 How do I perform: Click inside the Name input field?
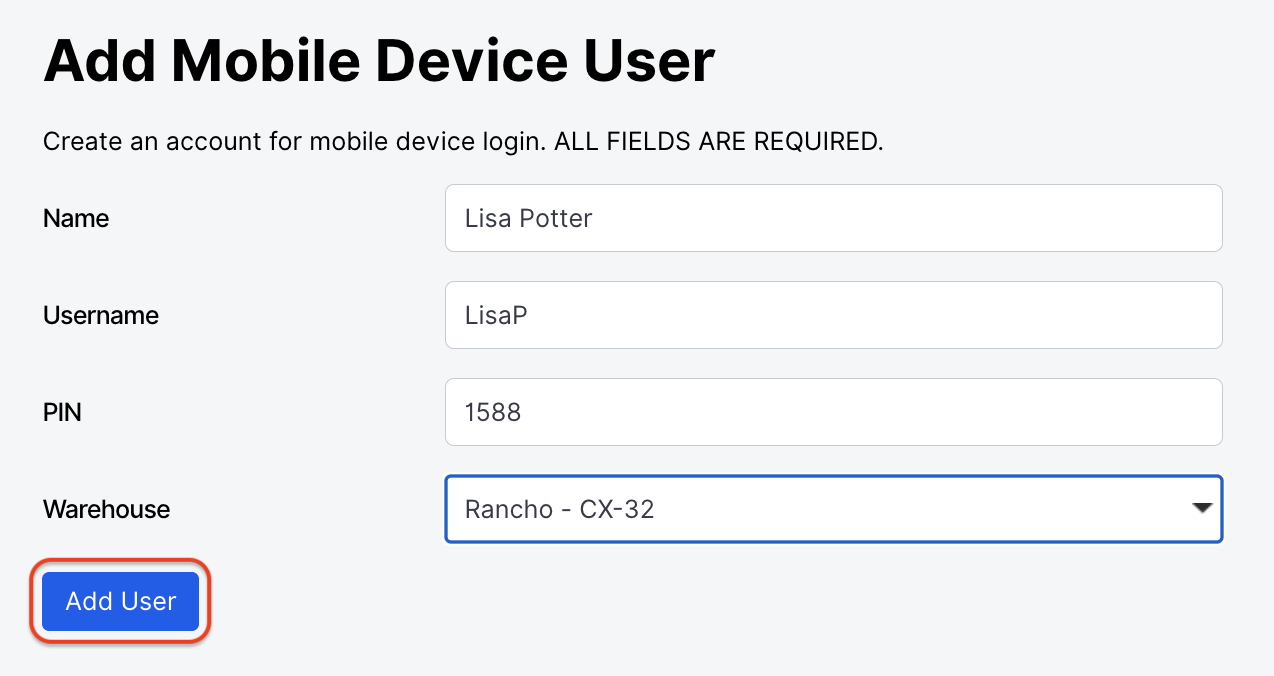[833, 218]
